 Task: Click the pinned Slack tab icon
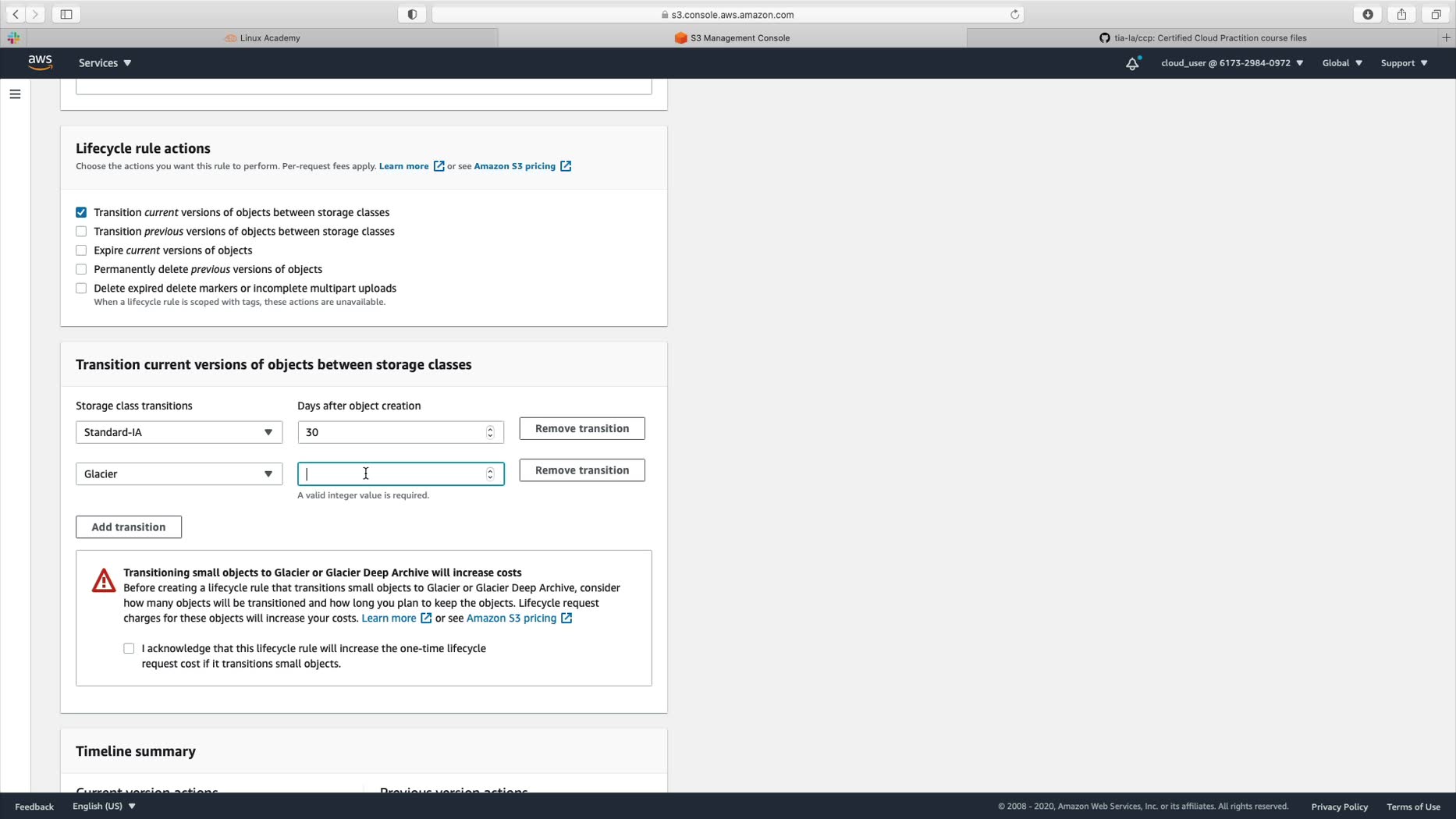[x=13, y=37]
